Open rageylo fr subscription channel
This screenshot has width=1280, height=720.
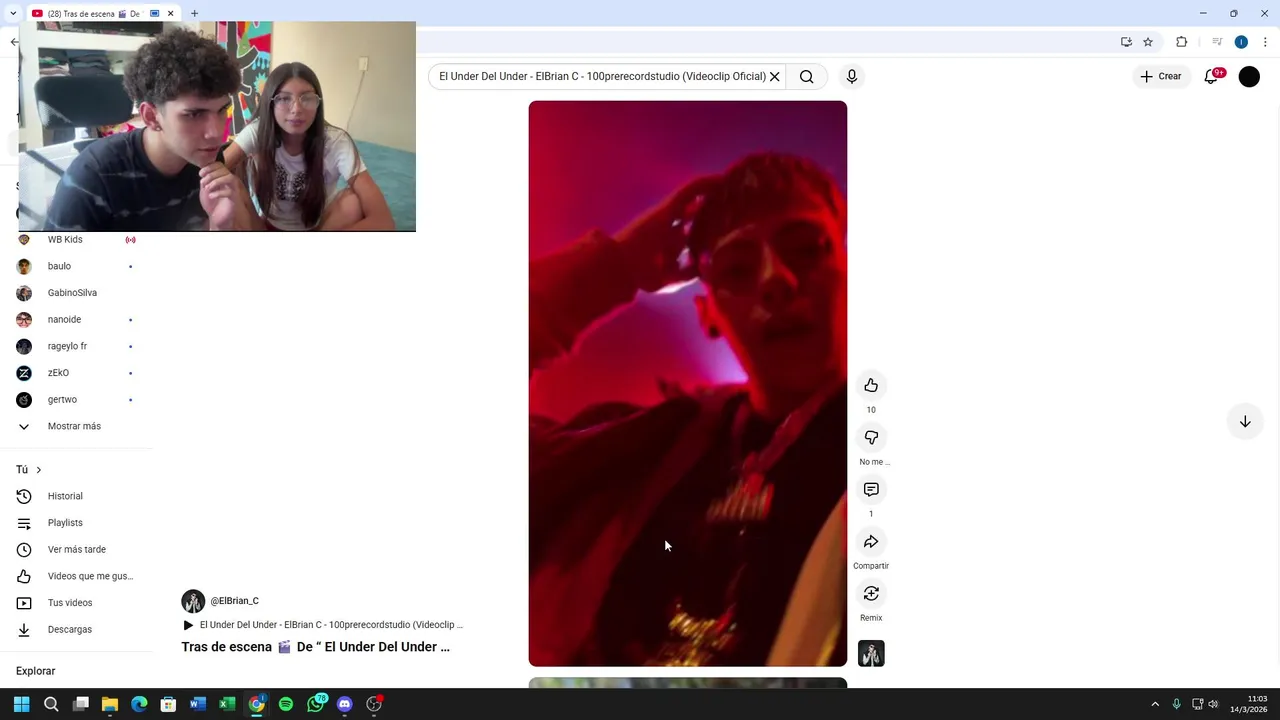[77, 347]
